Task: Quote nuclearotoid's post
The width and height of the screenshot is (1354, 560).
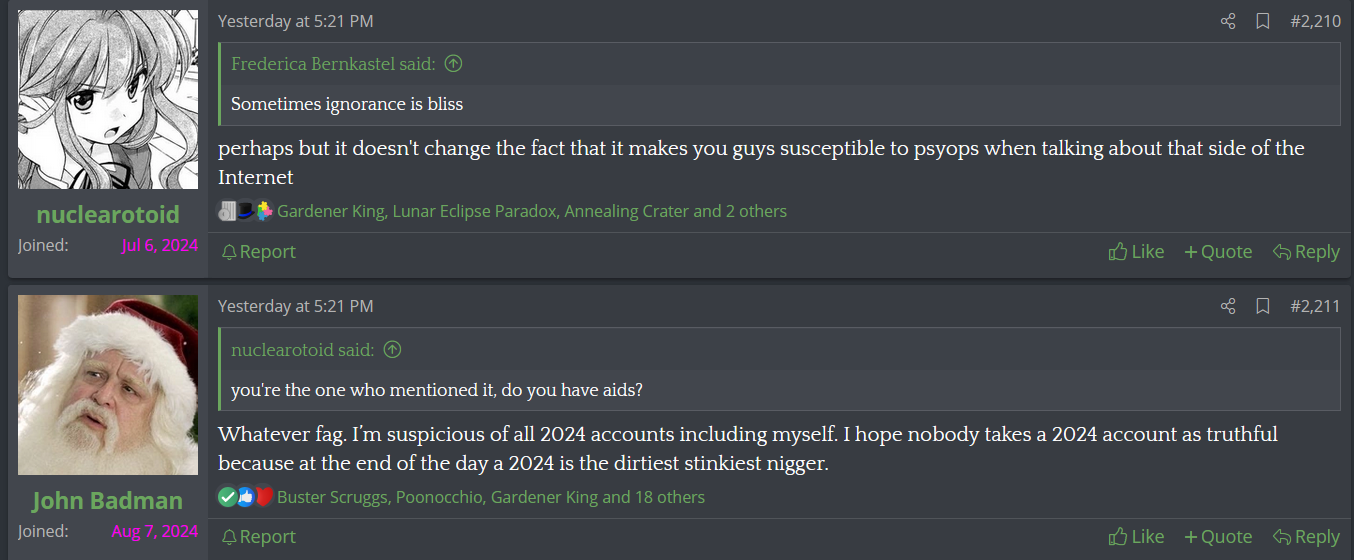Action: (x=1218, y=252)
